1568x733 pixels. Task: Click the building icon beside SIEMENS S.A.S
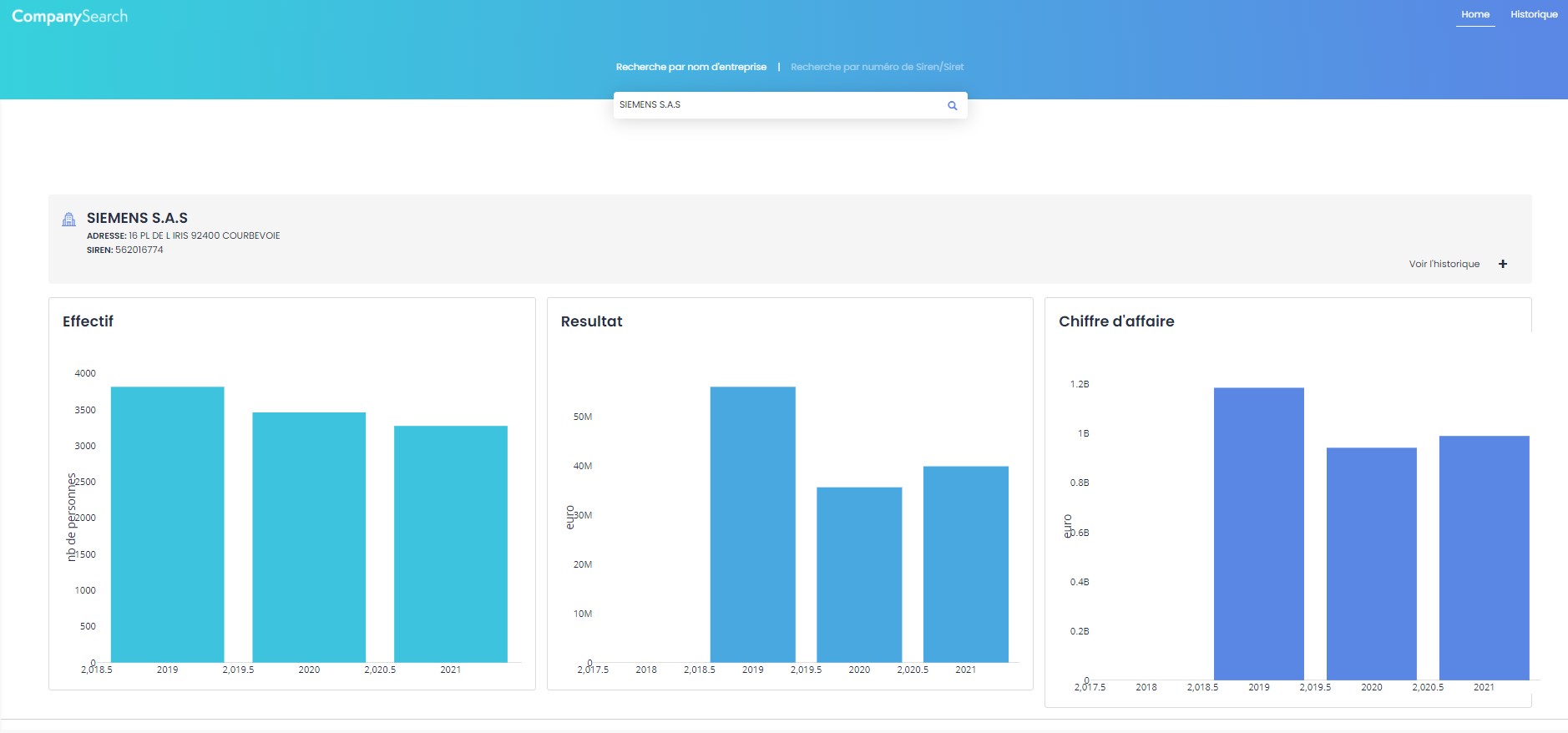69,220
